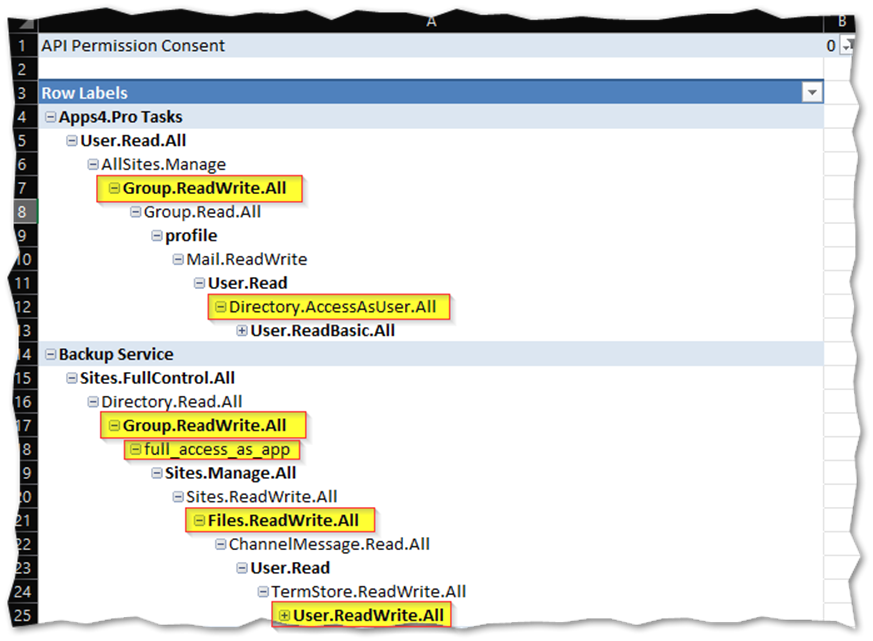The height and width of the screenshot is (641, 873).
Task: Collapse the highlighted Group.ReadWrite.All node
Action: (113, 188)
